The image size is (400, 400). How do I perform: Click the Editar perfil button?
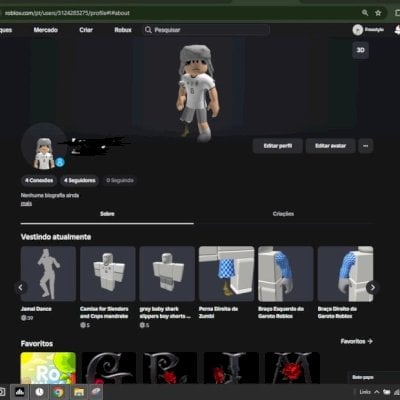click(x=278, y=146)
